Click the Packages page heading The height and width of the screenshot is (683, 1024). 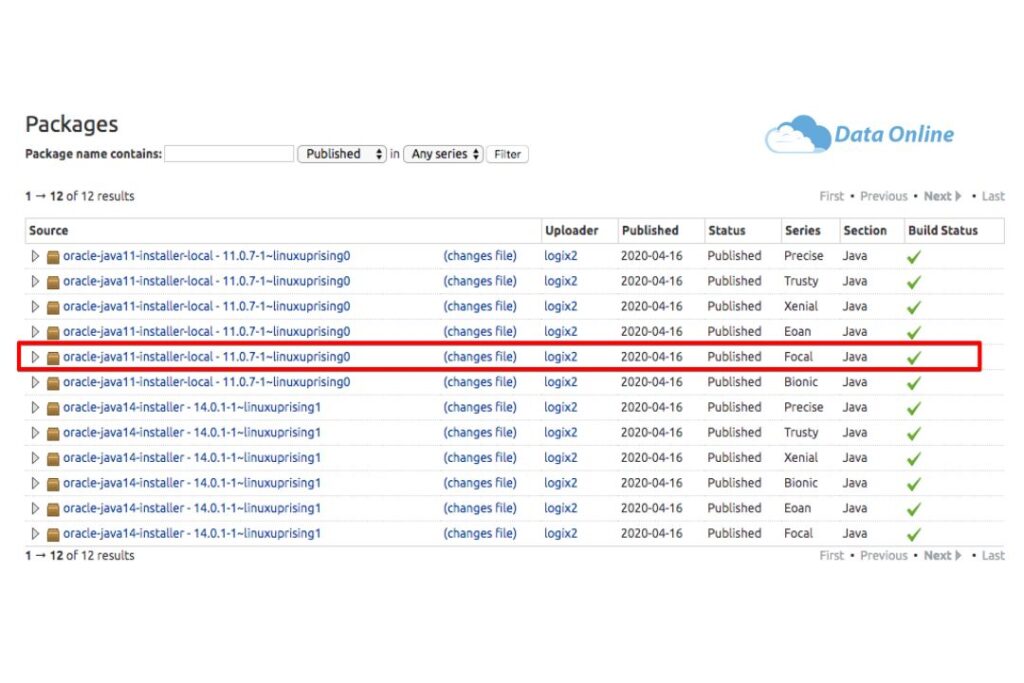tap(72, 124)
